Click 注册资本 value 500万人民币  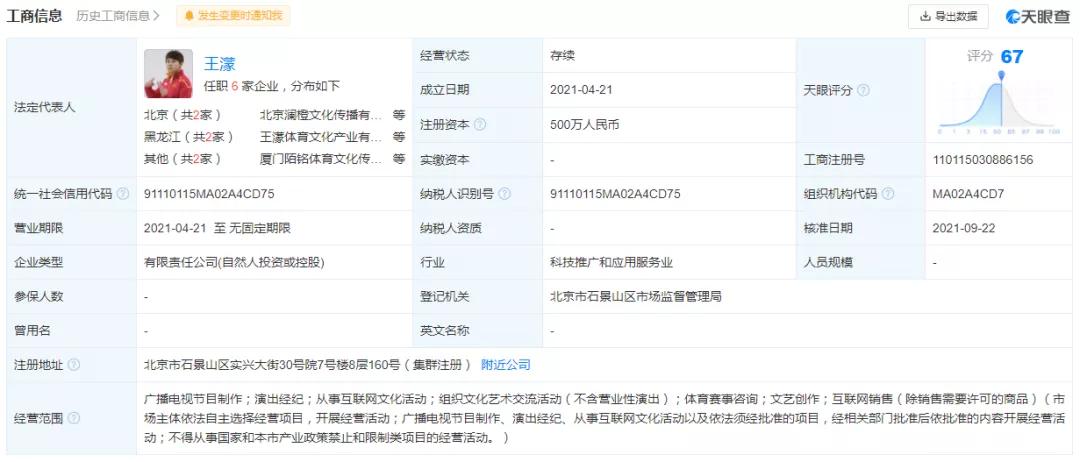coord(585,125)
